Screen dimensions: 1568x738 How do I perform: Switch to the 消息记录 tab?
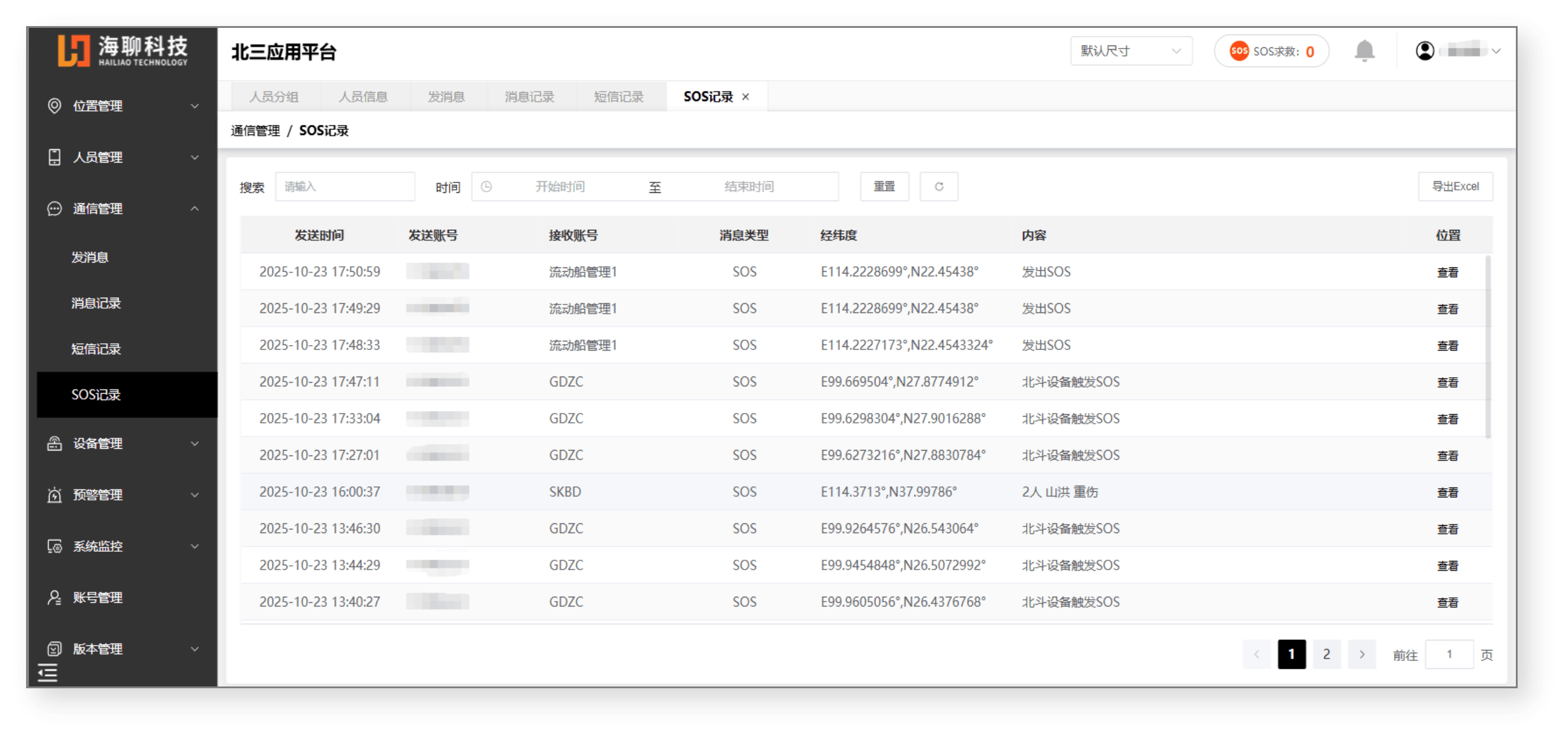point(529,97)
